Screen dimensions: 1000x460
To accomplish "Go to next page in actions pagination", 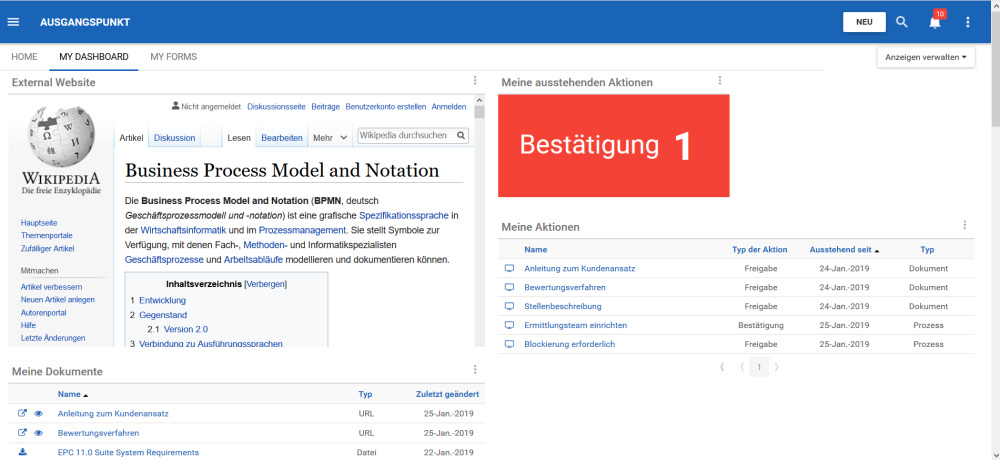I will pos(776,367).
